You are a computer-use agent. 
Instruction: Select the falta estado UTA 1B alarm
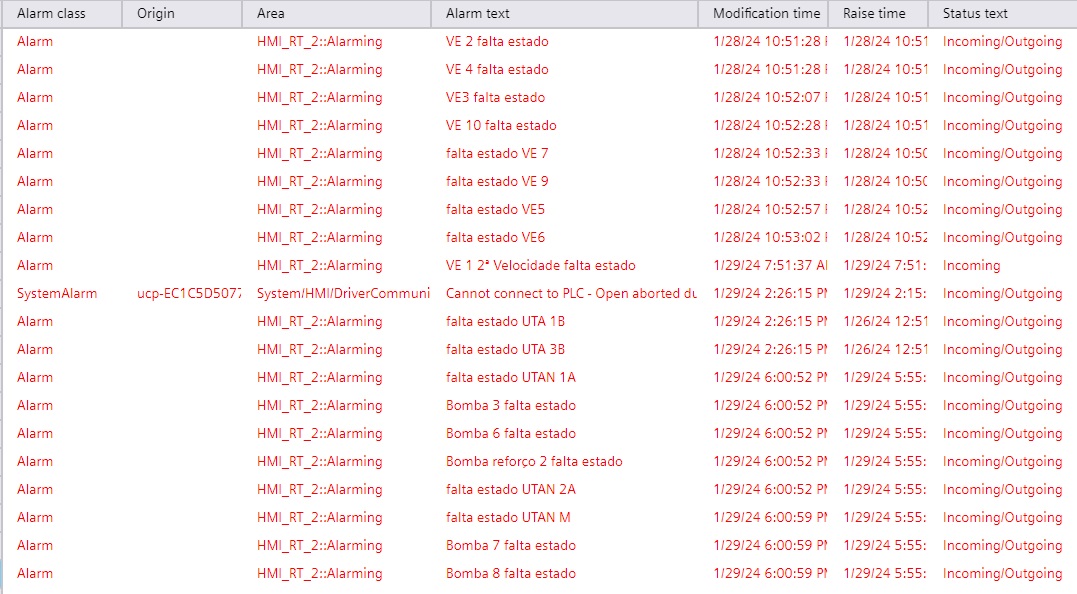(540, 322)
